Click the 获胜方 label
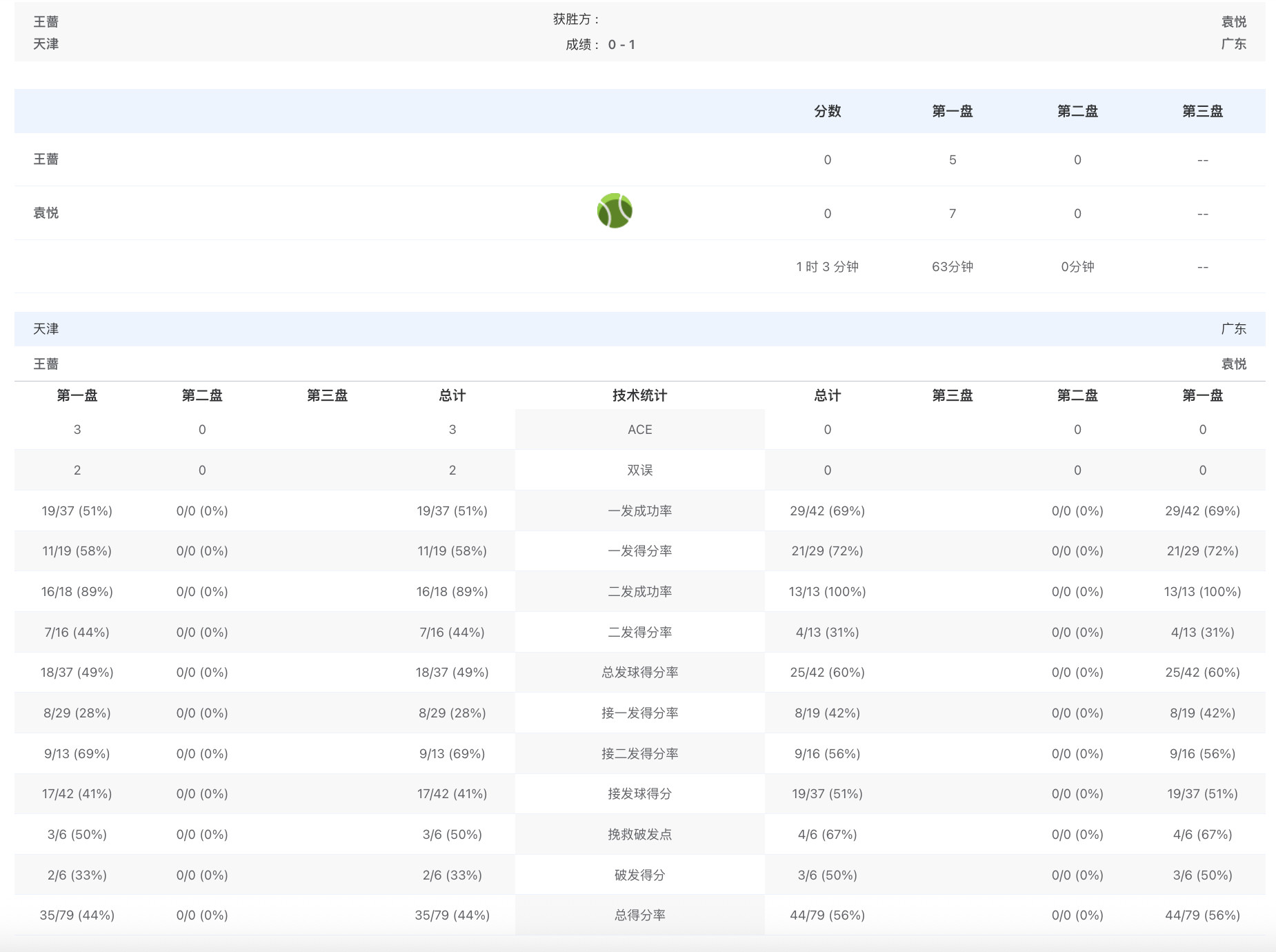The image size is (1276, 952). (x=577, y=20)
